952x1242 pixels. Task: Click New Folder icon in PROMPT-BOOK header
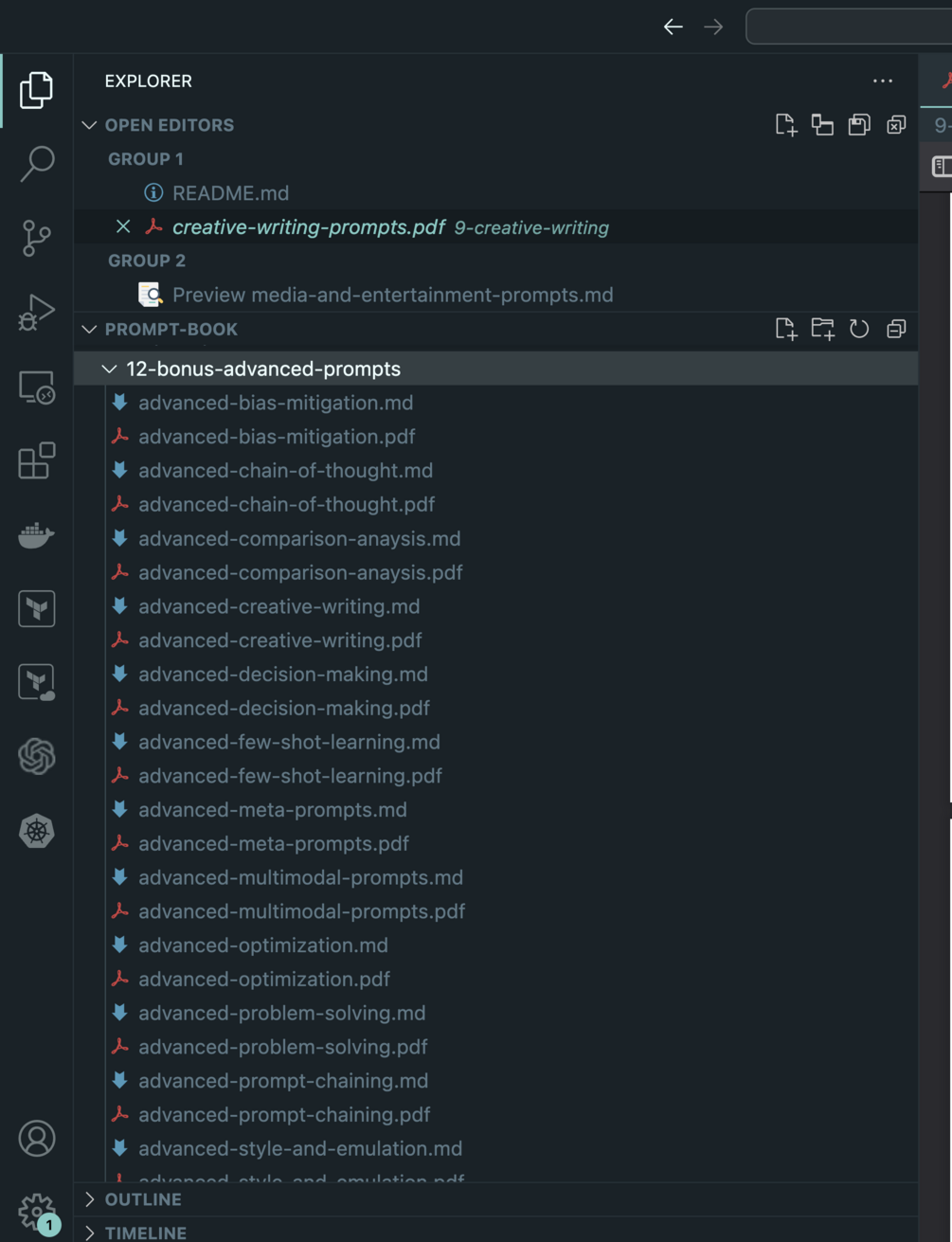click(822, 329)
